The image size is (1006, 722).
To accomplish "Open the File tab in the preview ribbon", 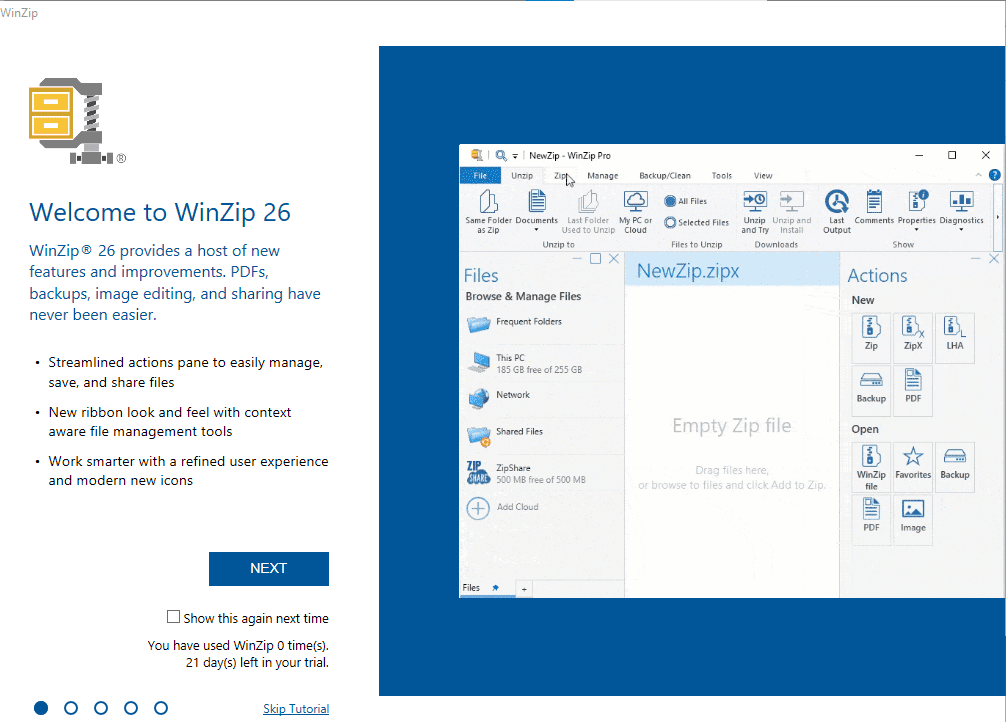I will tap(480, 175).
